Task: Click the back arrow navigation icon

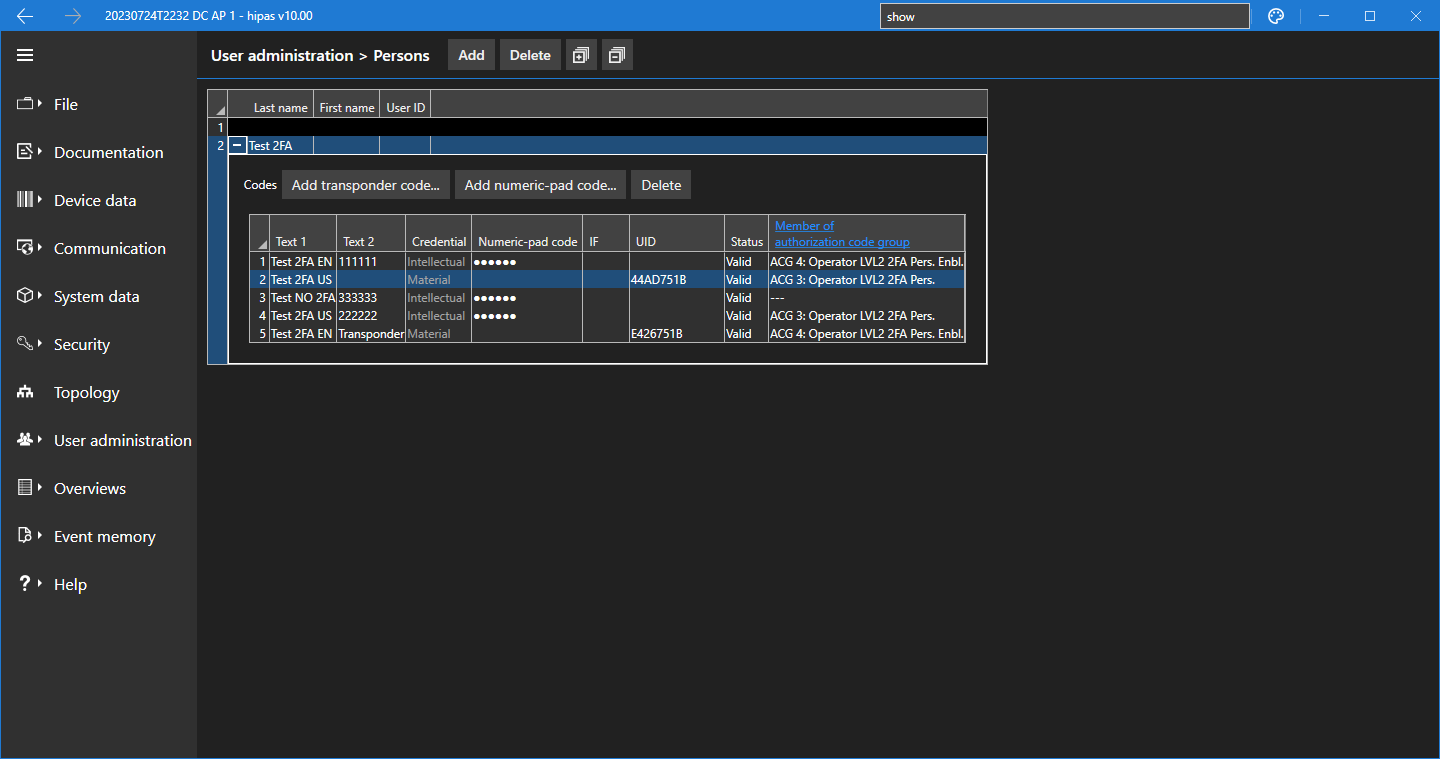Action: [25, 16]
